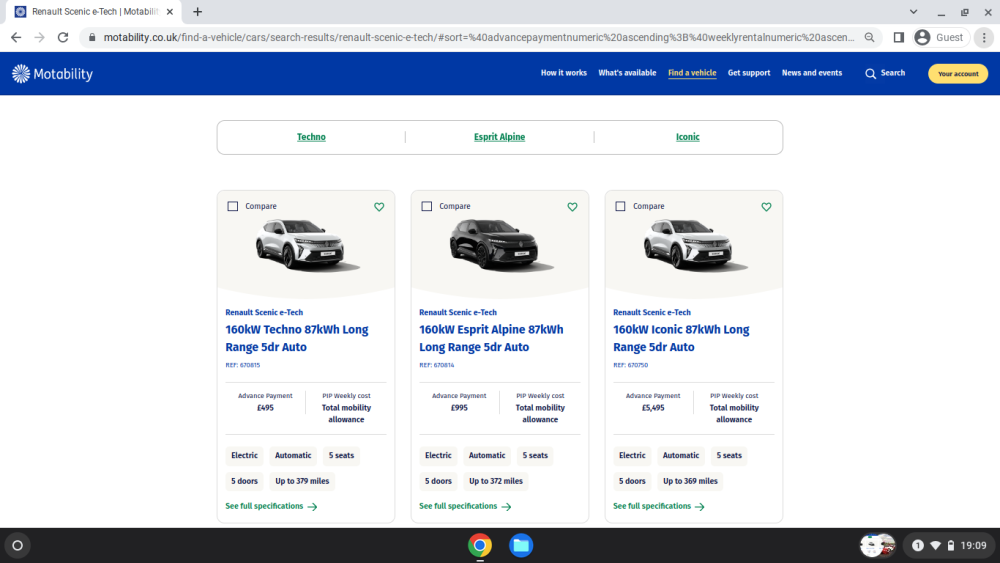Click the Up to 379 miles tag
The height and width of the screenshot is (563, 1000).
(x=302, y=481)
